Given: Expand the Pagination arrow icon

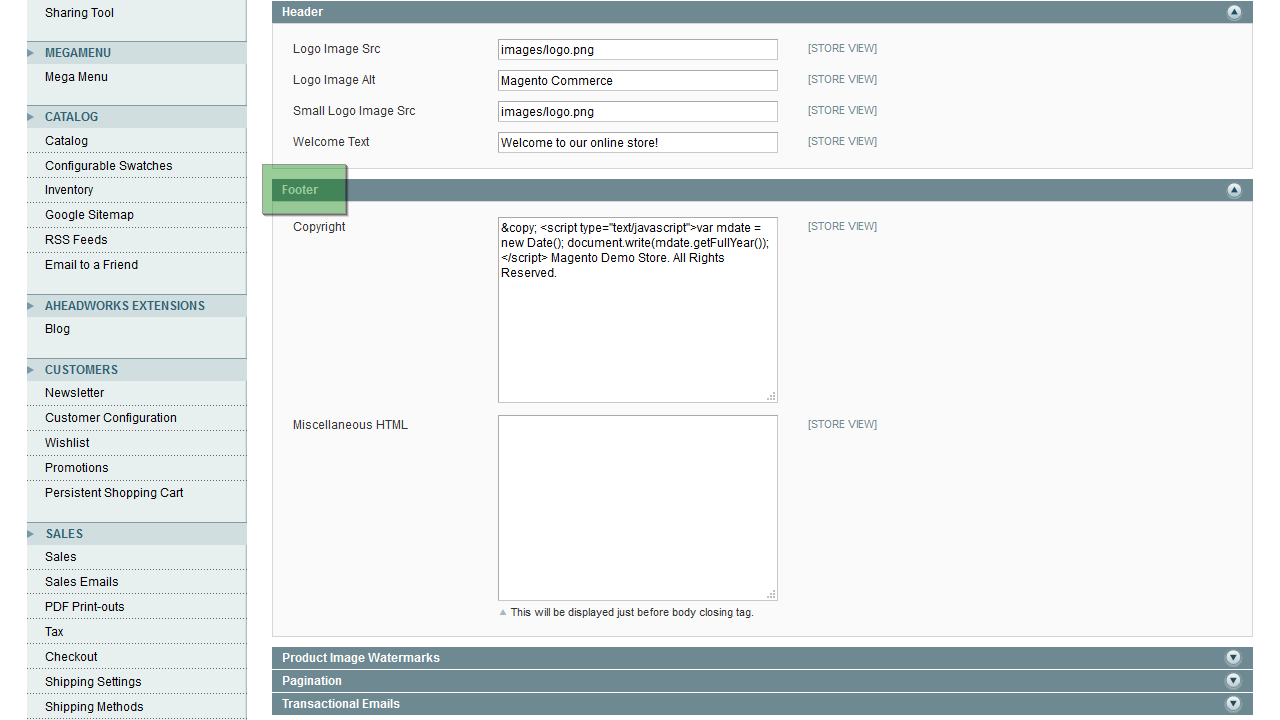Looking at the screenshot, I should (1233, 681).
